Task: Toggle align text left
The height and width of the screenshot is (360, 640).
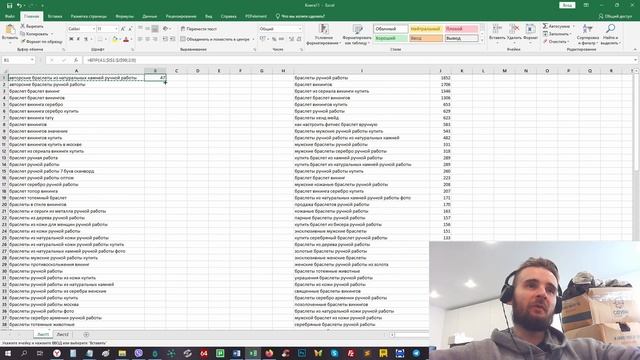Action: click(x=140, y=39)
